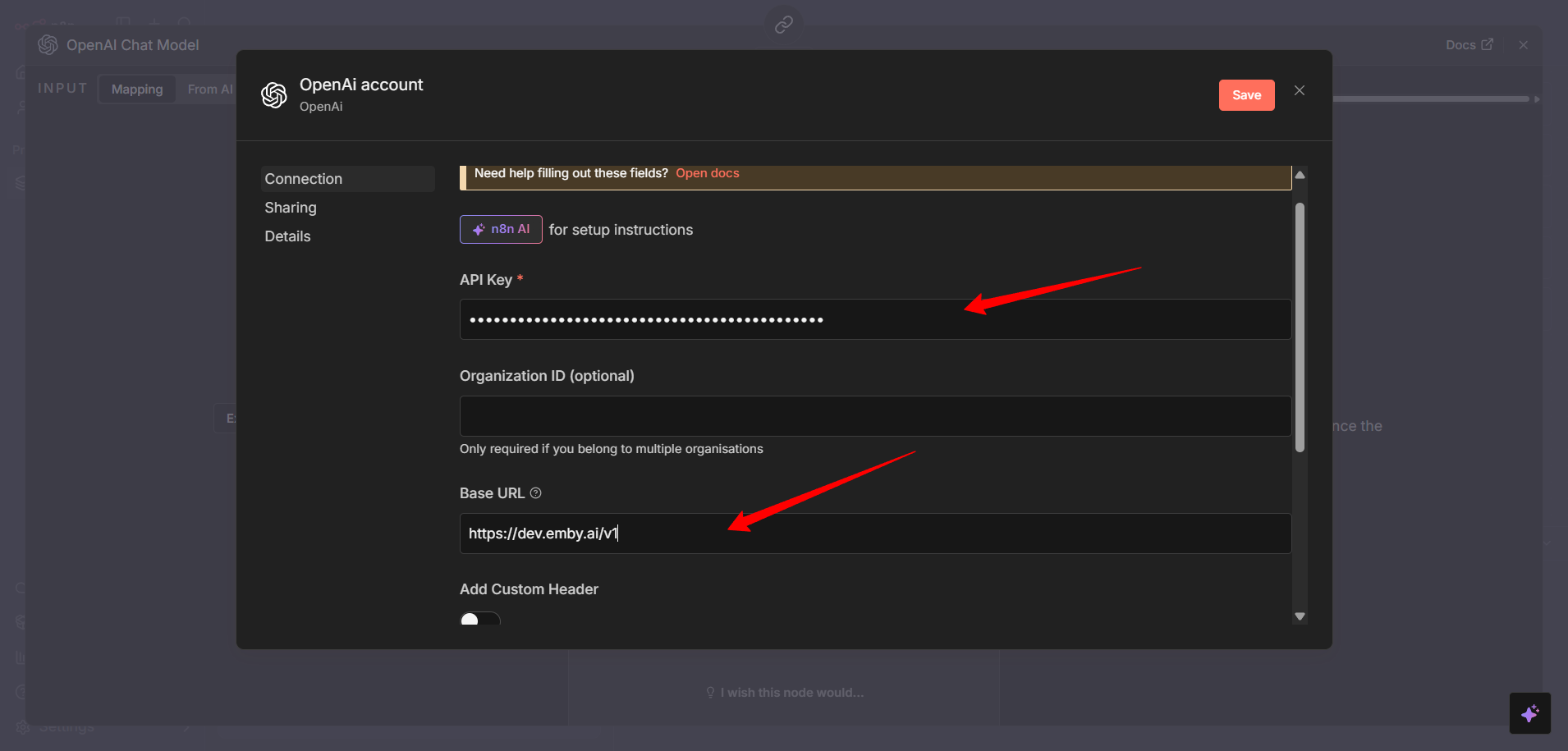1568x751 pixels.
Task: Click the Save button
Action: click(x=1246, y=95)
